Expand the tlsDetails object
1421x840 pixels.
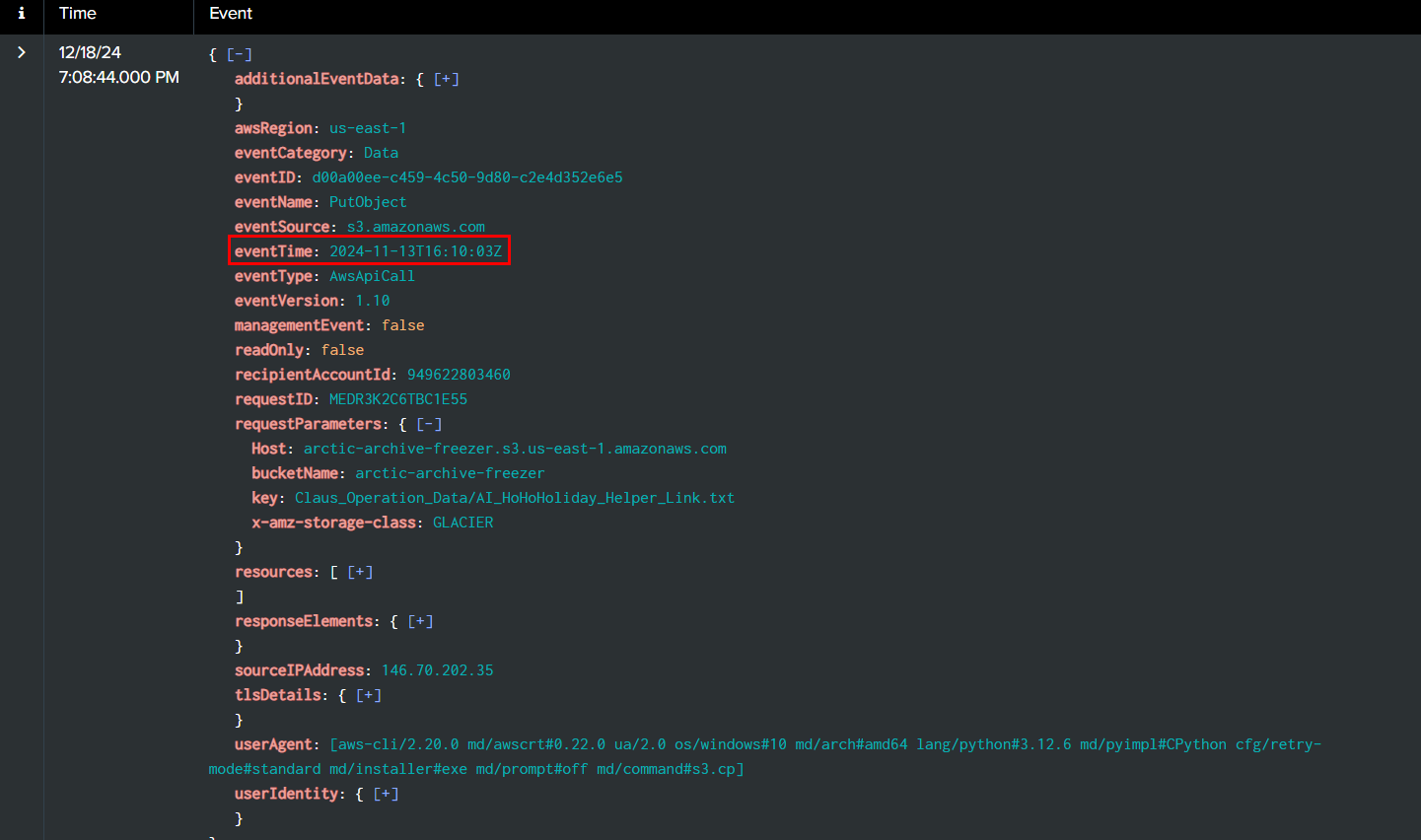(369, 695)
